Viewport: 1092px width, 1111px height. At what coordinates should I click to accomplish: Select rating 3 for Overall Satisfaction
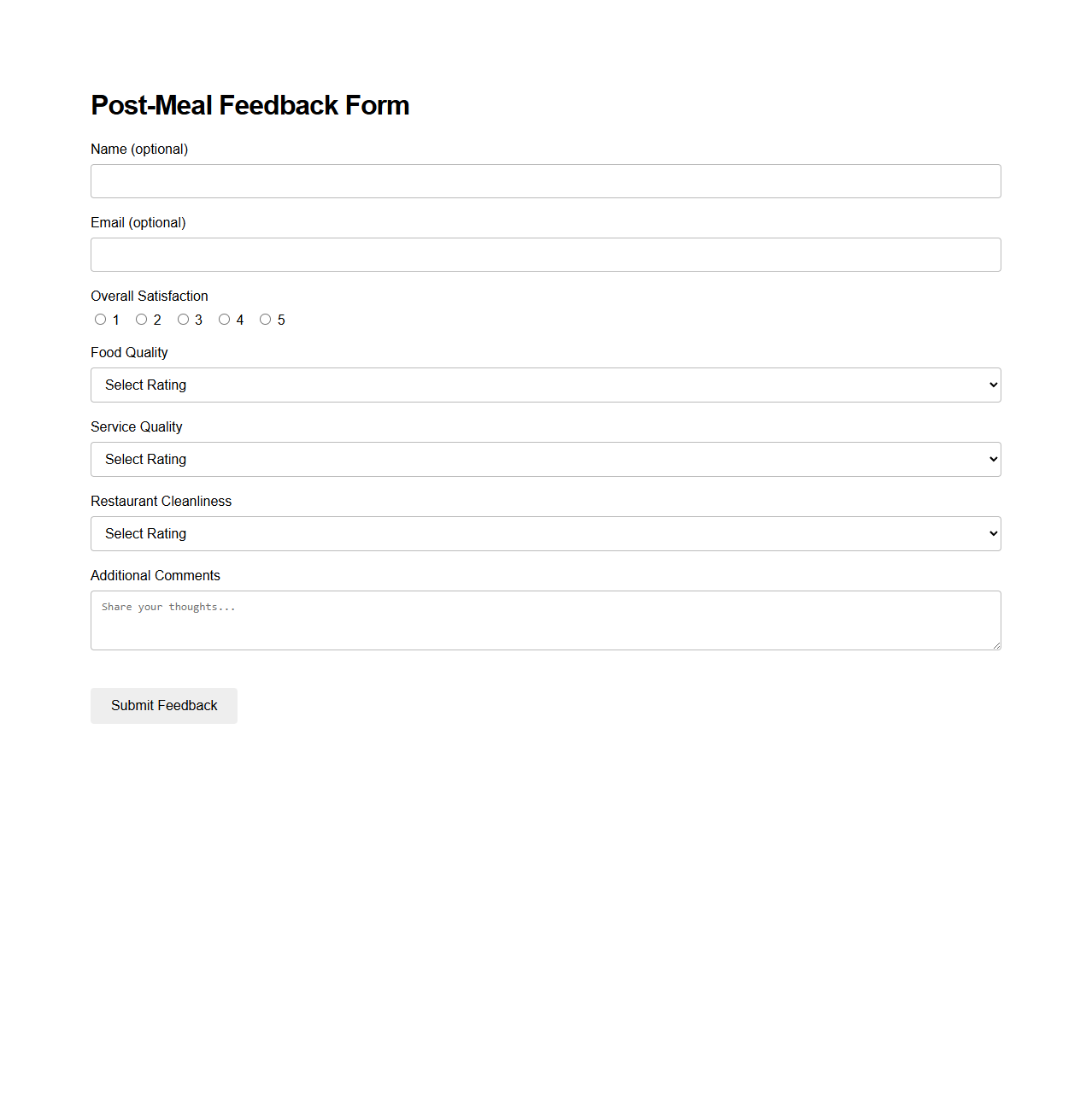click(x=183, y=319)
